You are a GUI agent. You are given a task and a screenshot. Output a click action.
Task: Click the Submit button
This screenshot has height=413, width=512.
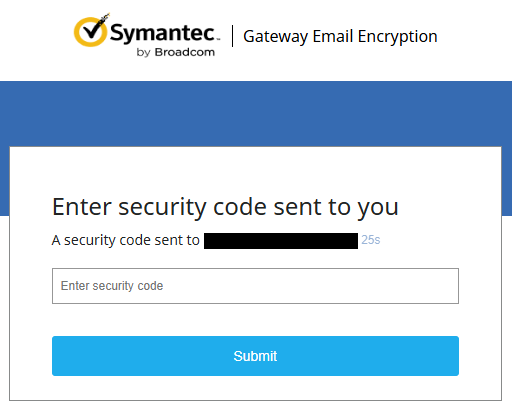pos(255,356)
